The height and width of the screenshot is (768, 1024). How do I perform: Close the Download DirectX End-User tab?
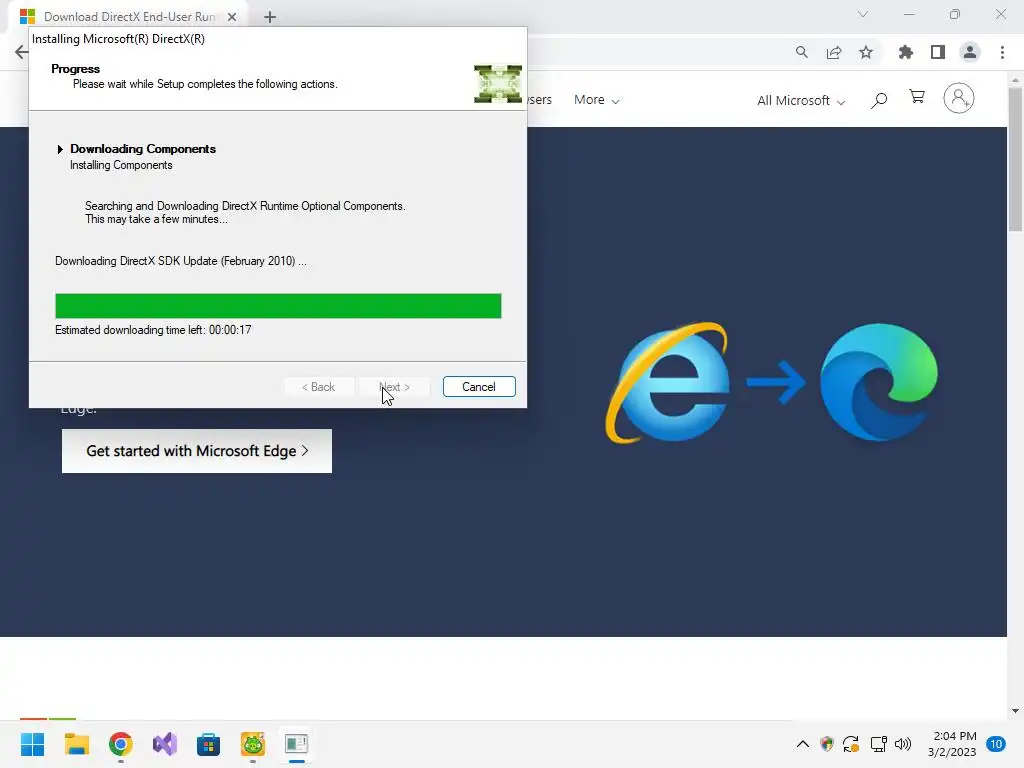(x=232, y=17)
